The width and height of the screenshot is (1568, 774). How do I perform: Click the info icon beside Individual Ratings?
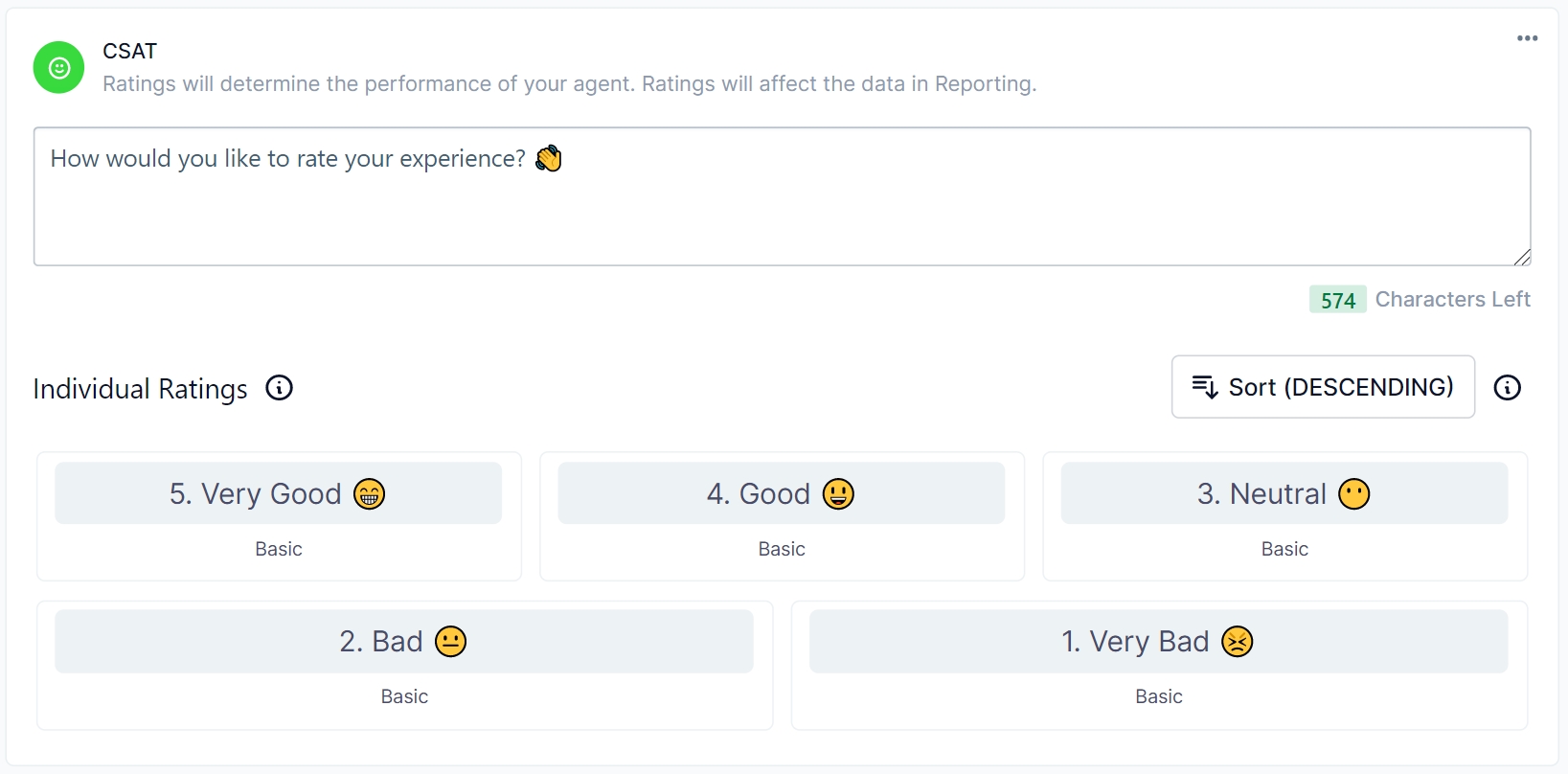pyautogui.click(x=279, y=388)
